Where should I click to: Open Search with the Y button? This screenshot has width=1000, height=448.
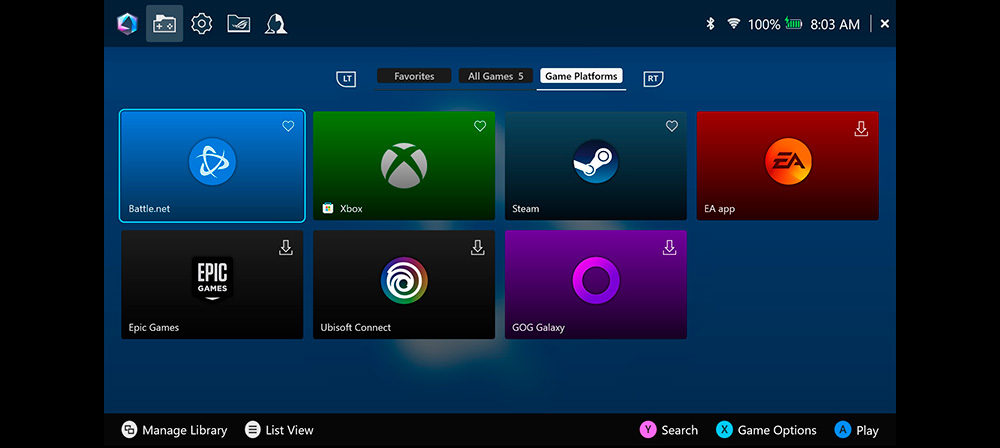click(x=669, y=430)
